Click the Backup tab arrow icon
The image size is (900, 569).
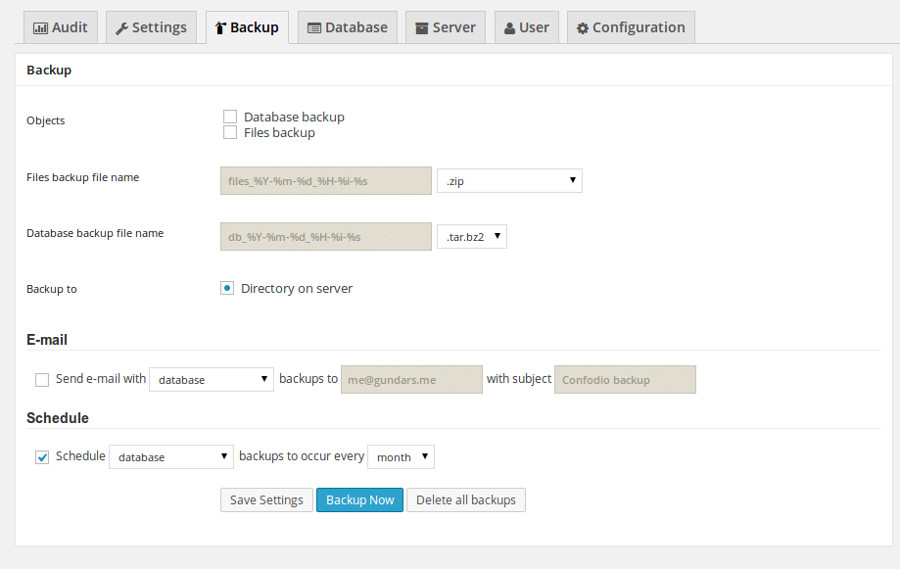[x=220, y=28]
